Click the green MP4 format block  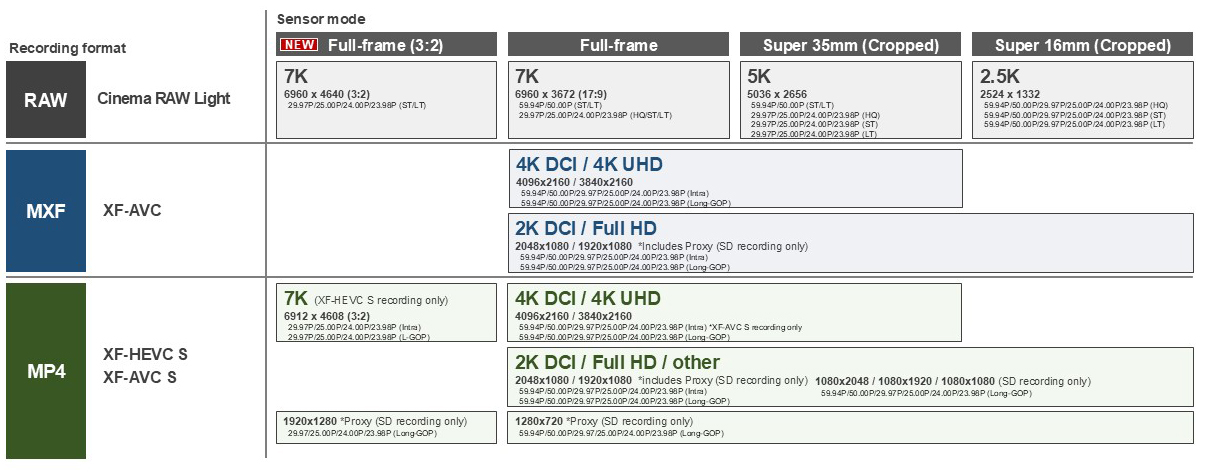(46, 370)
